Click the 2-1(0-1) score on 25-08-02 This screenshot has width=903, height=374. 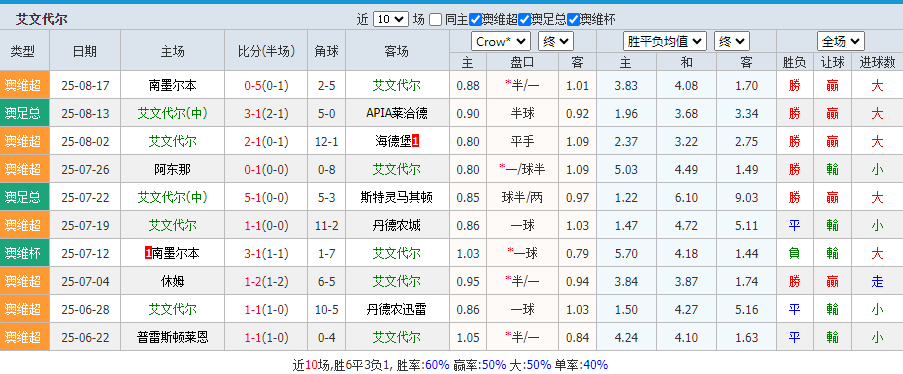coord(266,141)
